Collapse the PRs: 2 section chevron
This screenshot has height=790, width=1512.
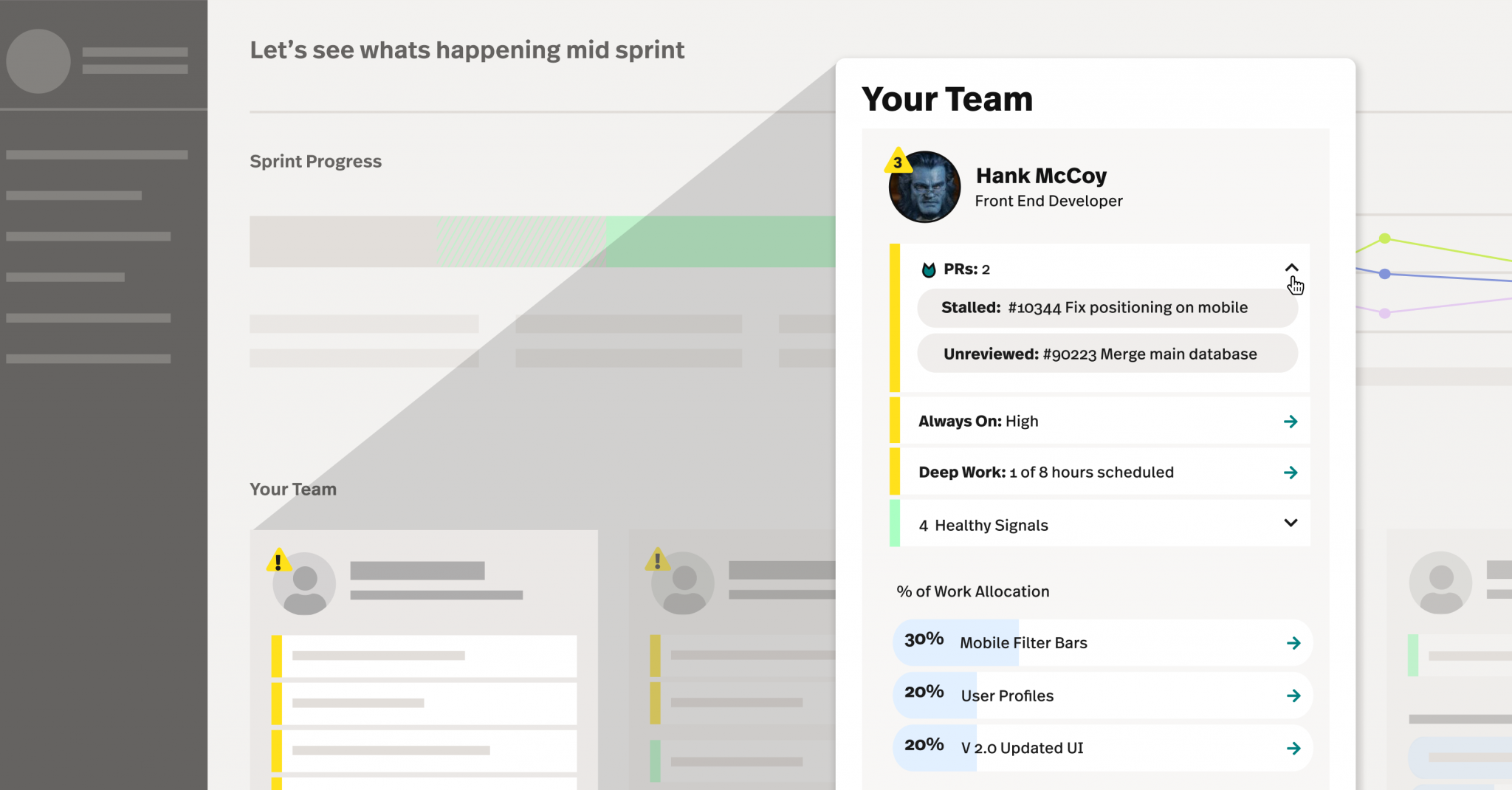click(x=1291, y=268)
